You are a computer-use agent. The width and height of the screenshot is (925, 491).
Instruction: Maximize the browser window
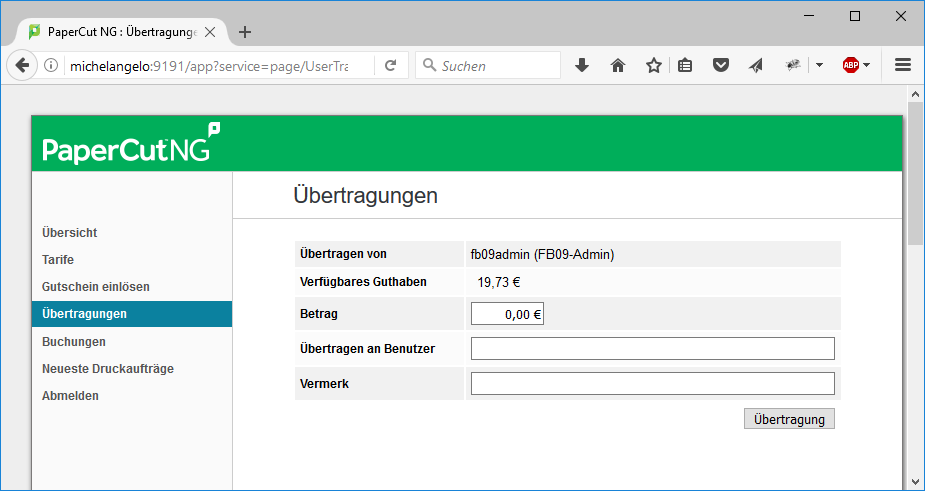855,17
